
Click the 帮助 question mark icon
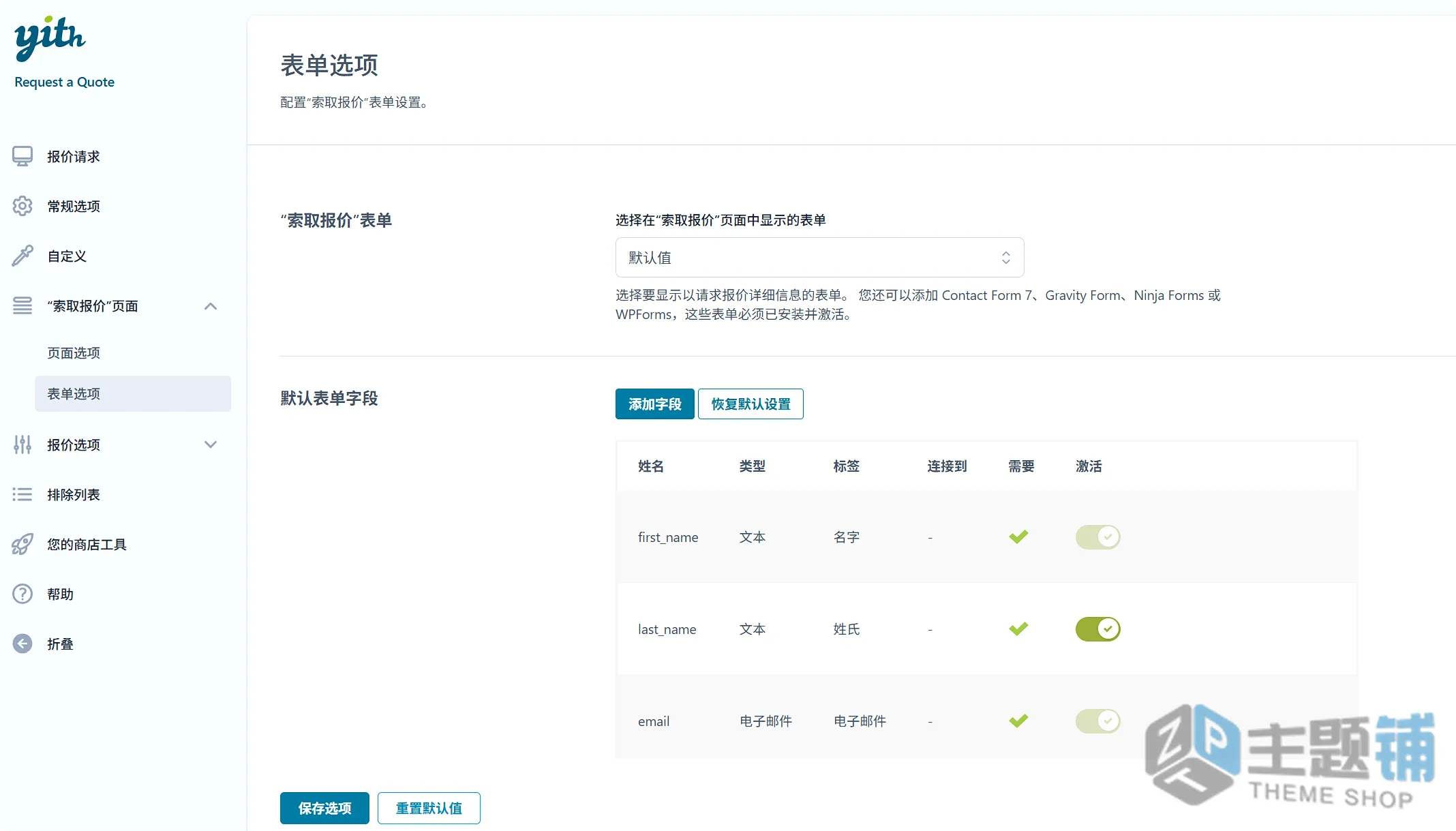[22, 594]
